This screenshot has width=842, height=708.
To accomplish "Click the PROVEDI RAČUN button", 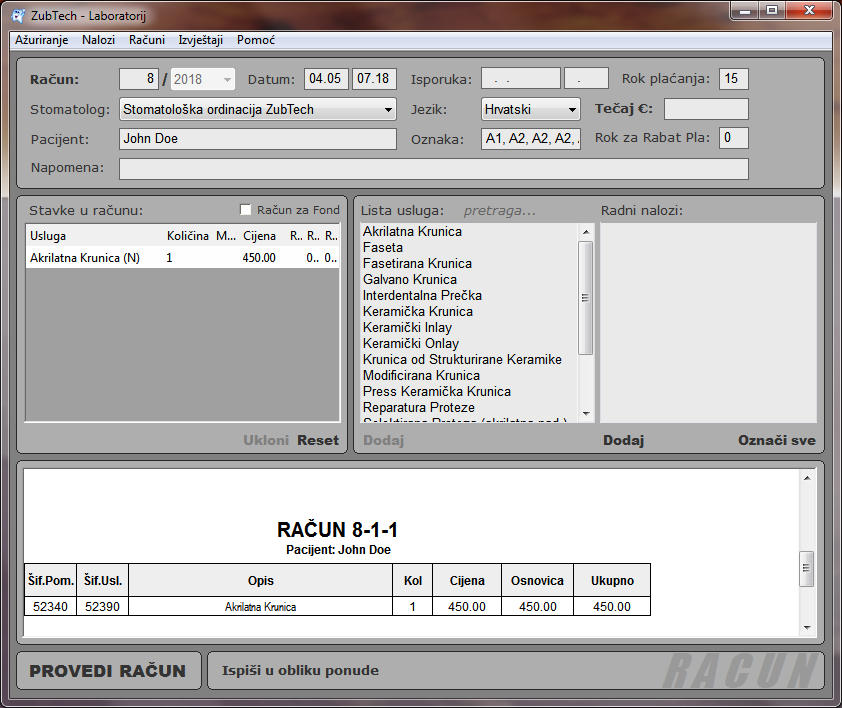I will [107, 671].
